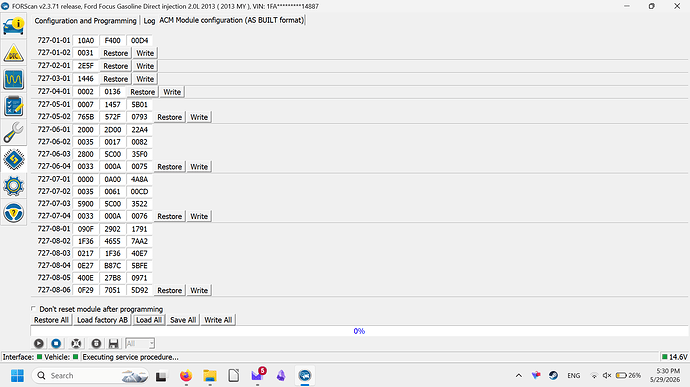This screenshot has width=690, height=387.
Task: Open the DTC trouble codes section
Action: 14,53
